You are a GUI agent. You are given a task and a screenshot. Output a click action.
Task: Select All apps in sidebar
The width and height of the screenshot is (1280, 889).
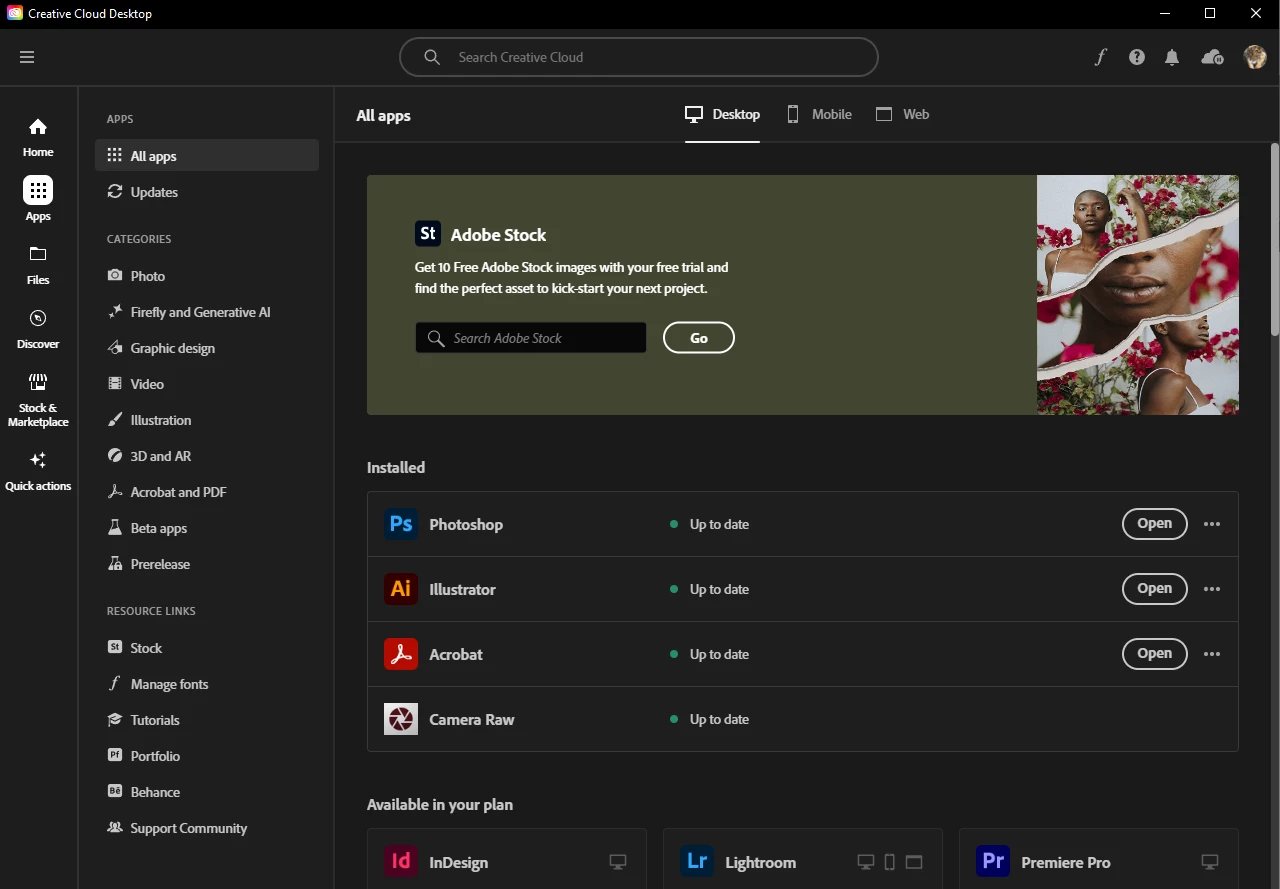point(207,156)
